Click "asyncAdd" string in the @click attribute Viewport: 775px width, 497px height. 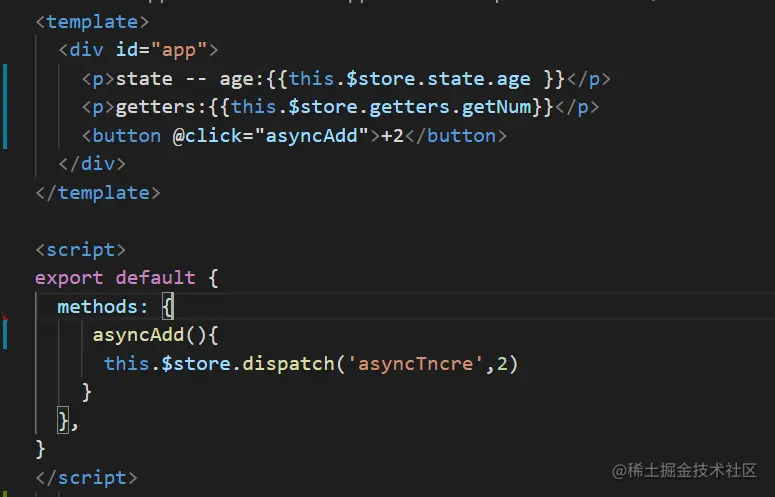point(312,136)
